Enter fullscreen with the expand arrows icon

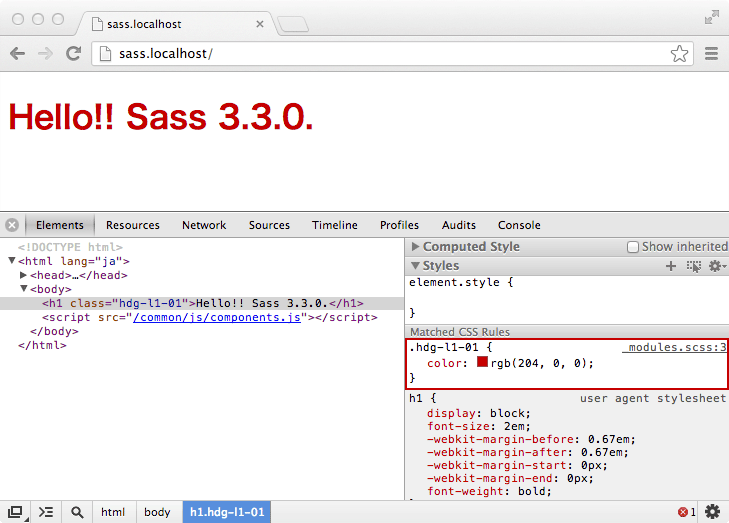[711, 18]
